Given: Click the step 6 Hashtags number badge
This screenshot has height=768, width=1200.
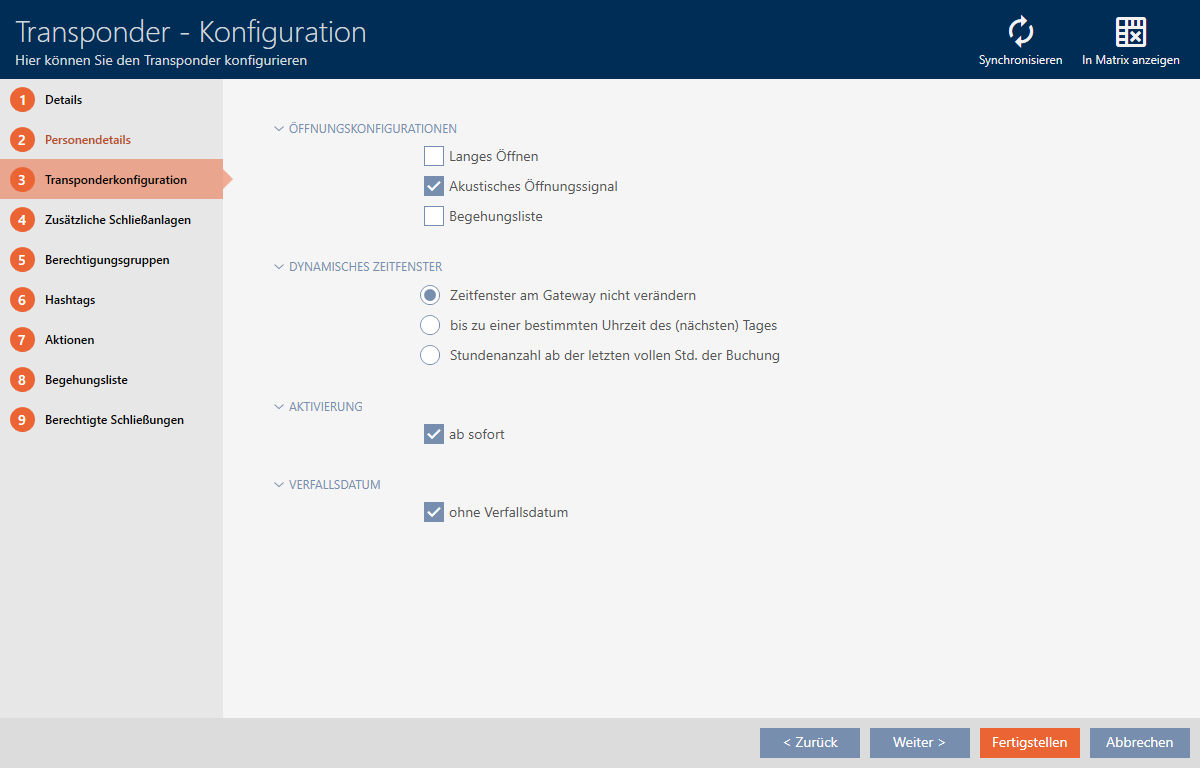Looking at the screenshot, I should point(22,300).
